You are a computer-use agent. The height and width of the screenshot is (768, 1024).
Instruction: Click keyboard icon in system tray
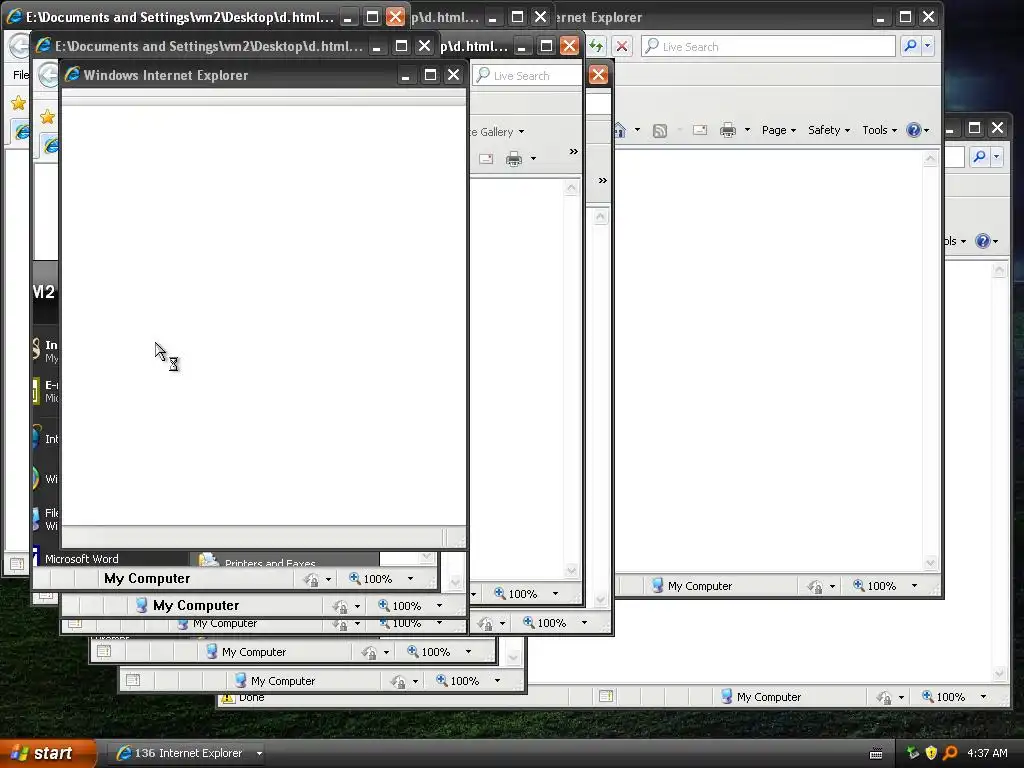coord(876,754)
